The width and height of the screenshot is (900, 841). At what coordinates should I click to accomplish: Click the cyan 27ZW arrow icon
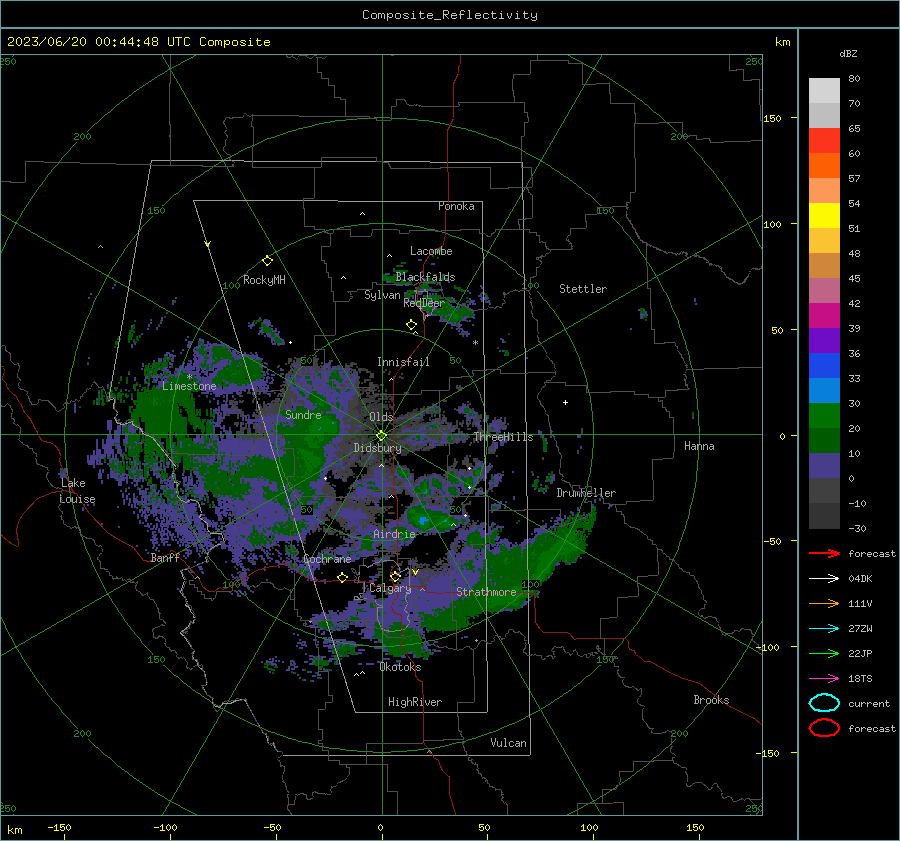tap(824, 629)
